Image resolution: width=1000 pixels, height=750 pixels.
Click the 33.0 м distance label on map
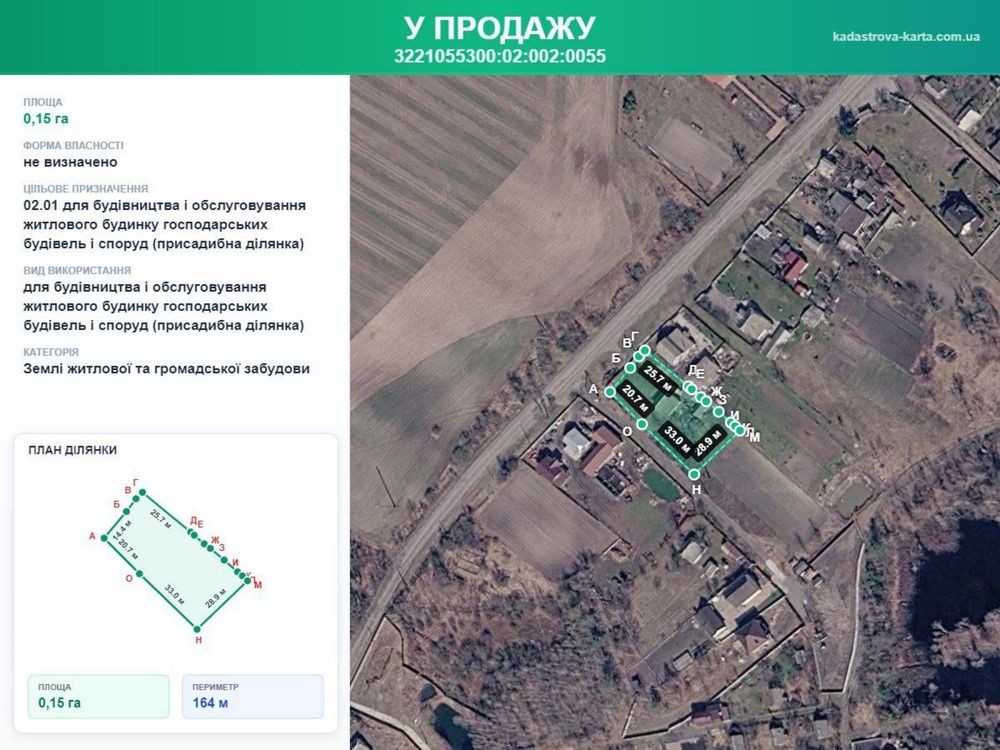(677, 439)
